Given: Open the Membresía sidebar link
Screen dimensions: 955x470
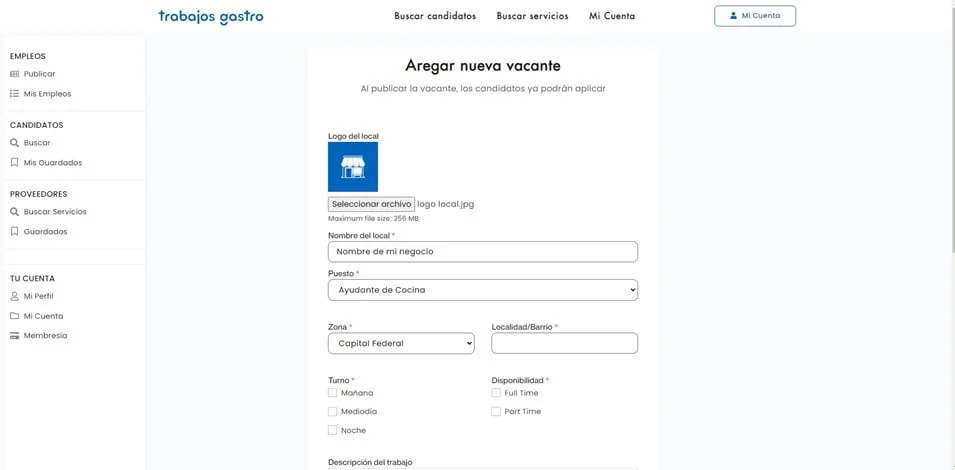Looking at the screenshot, I should (x=46, y=336).
